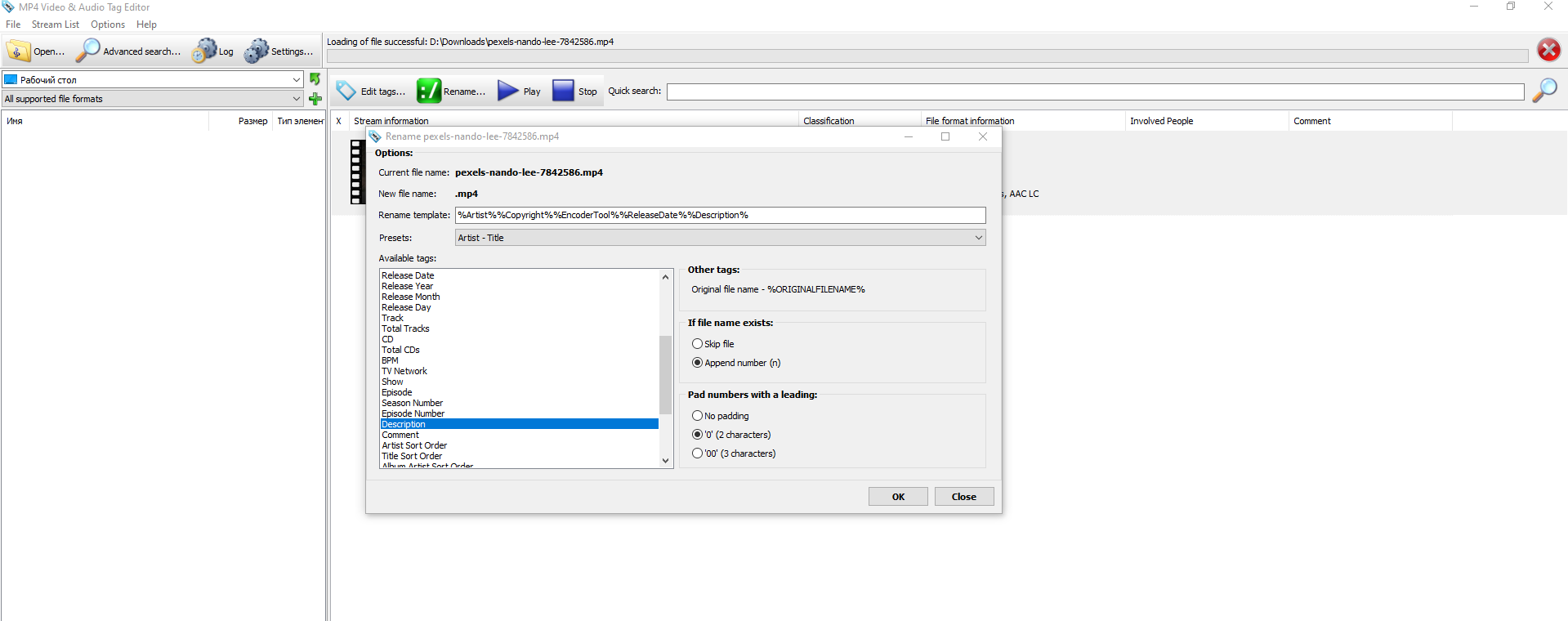
Task: Click Original file name %ORIGINALFILENAME% tag
Action: 778,289
